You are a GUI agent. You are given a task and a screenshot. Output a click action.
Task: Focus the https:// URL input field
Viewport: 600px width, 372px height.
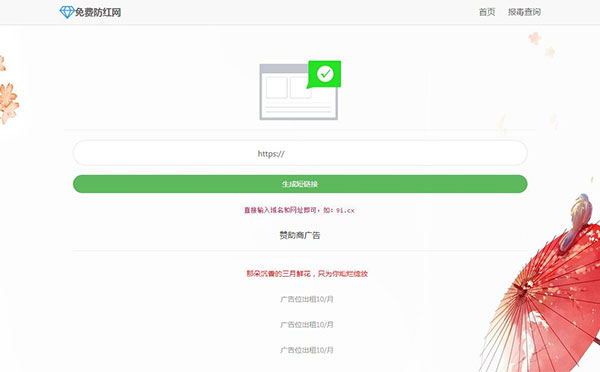point(300,153)
